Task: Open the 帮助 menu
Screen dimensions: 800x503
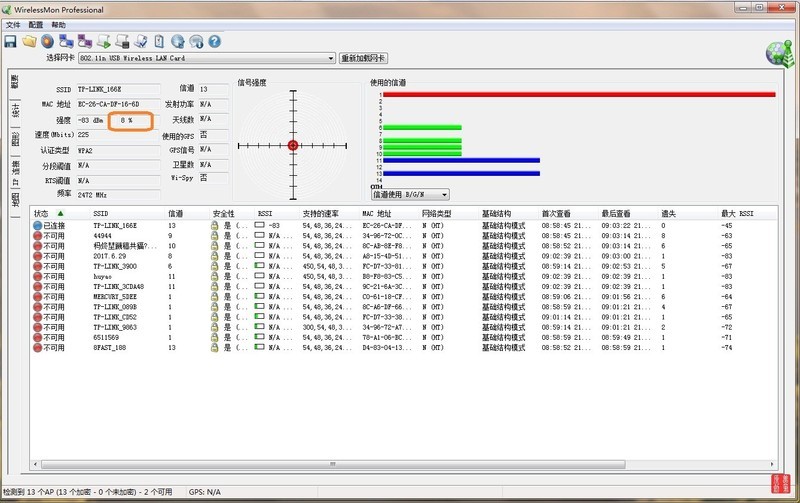Action: [58, 24]
